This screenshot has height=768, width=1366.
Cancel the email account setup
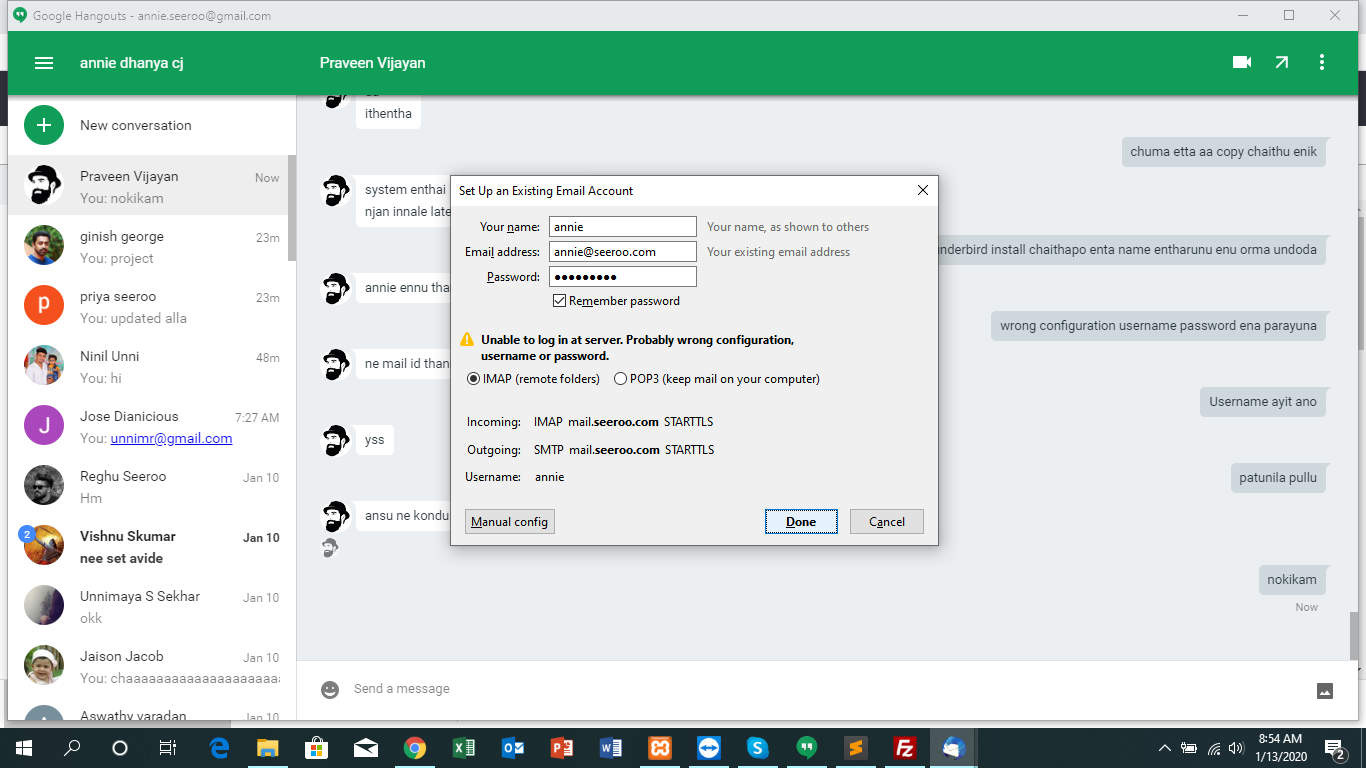pos(886,522)
